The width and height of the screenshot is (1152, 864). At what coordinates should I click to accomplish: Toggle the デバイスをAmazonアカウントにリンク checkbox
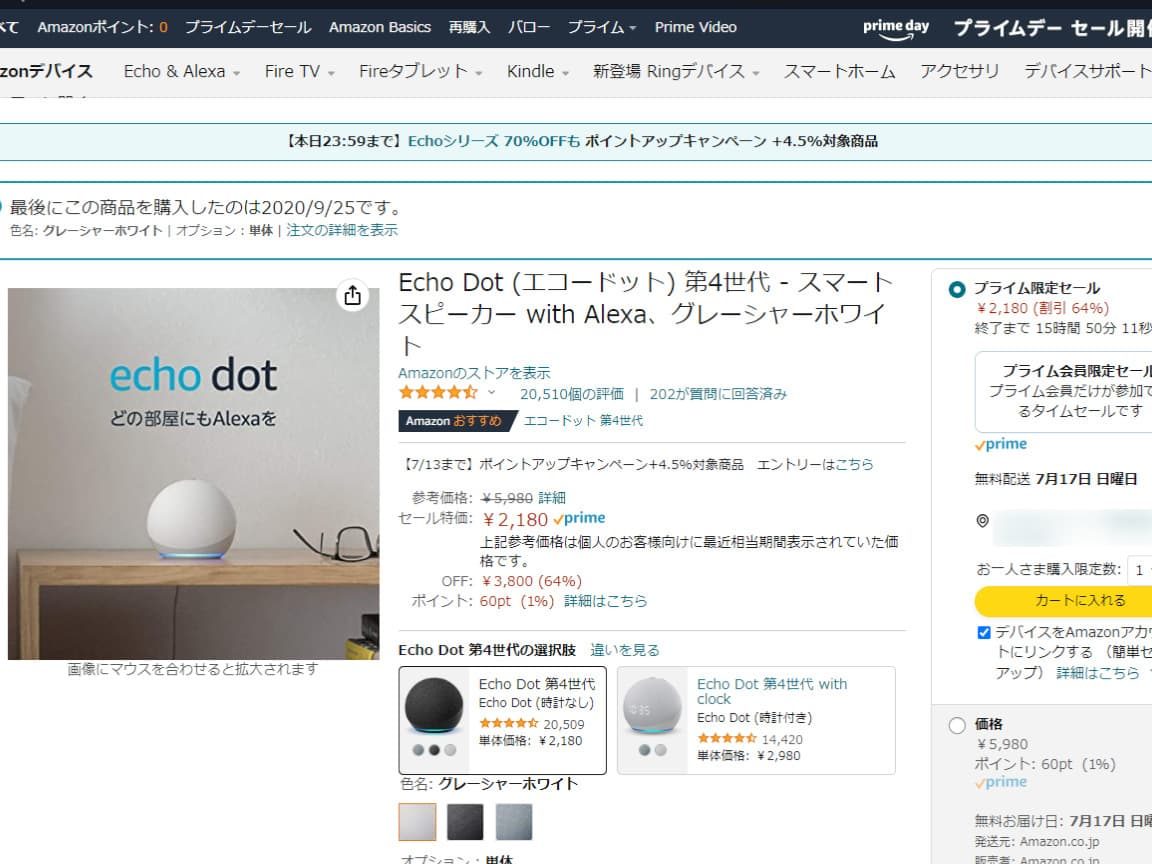pyautogui.click(x=984, y=632)
